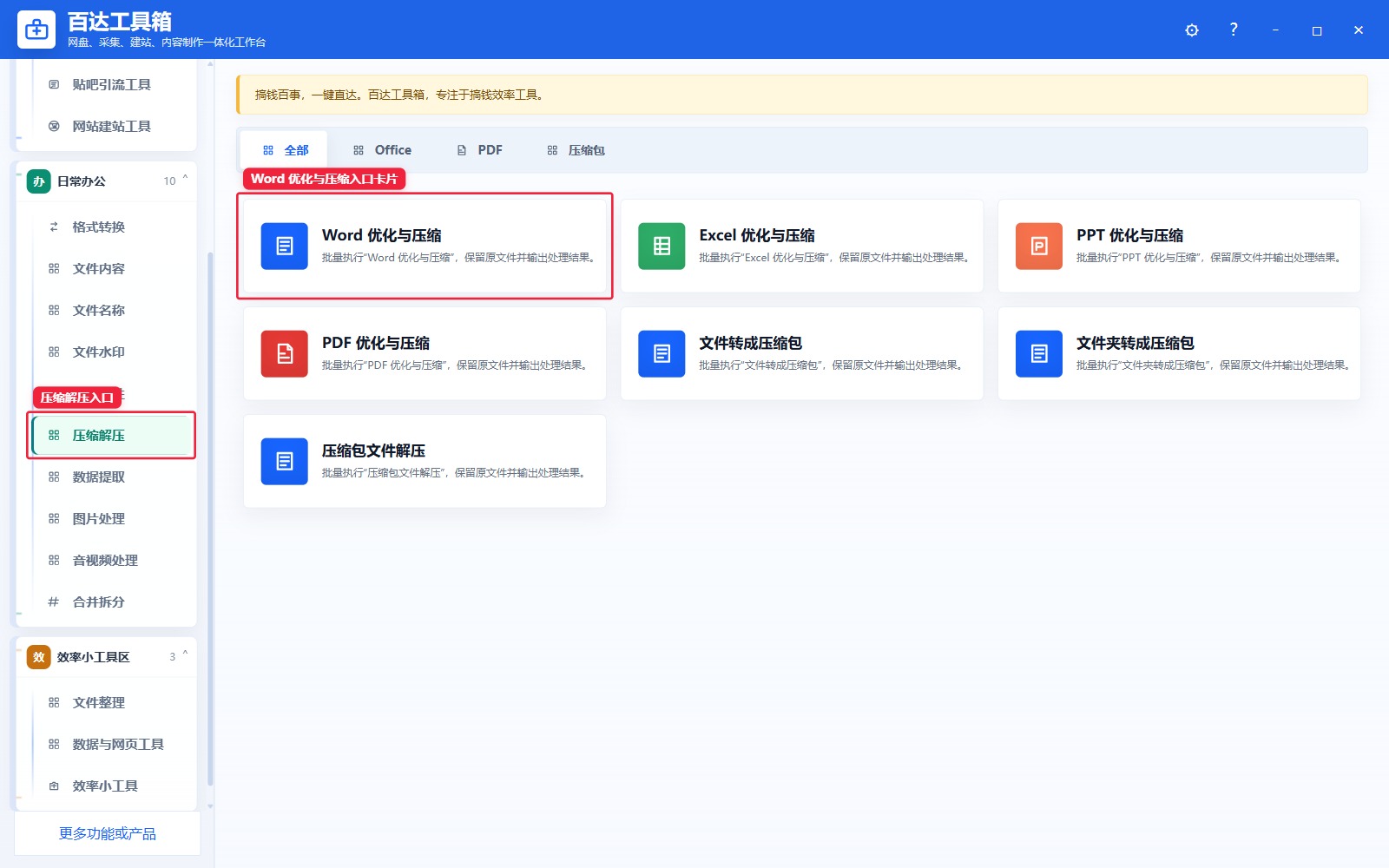
Task: Click the orange PPT 优化与压缩 icon
Action: point(1039,247)
